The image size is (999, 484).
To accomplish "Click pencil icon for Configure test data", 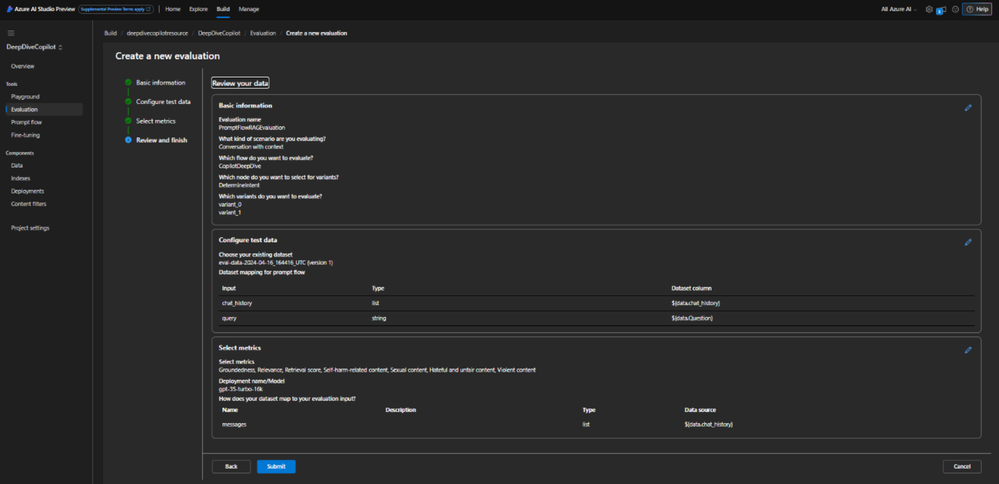I will pyautogui.click(x=967, y=242).
